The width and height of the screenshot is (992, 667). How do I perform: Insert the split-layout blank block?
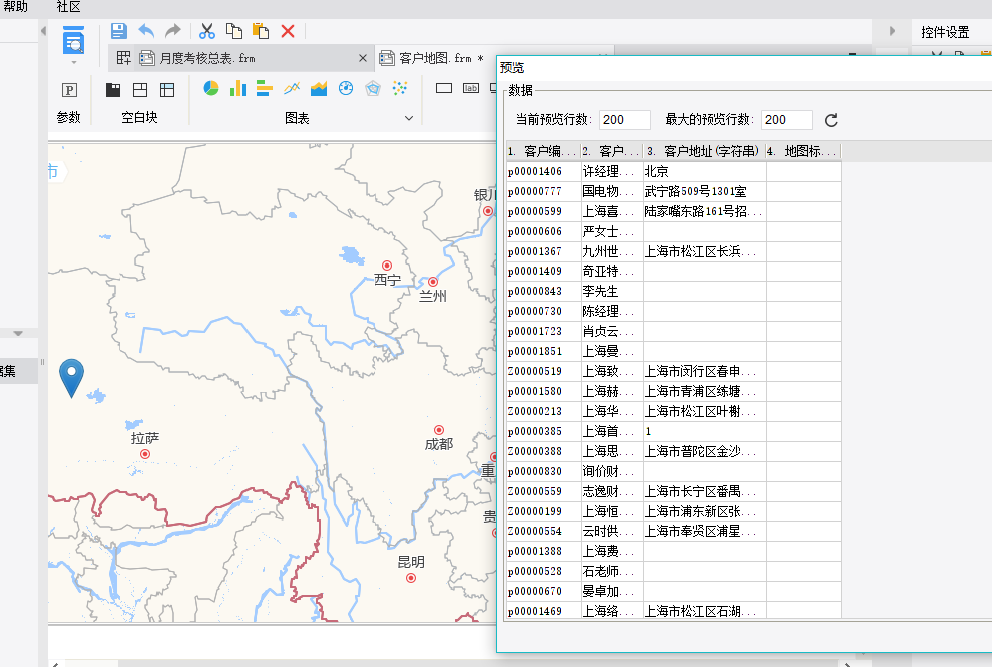coord(140,90)
